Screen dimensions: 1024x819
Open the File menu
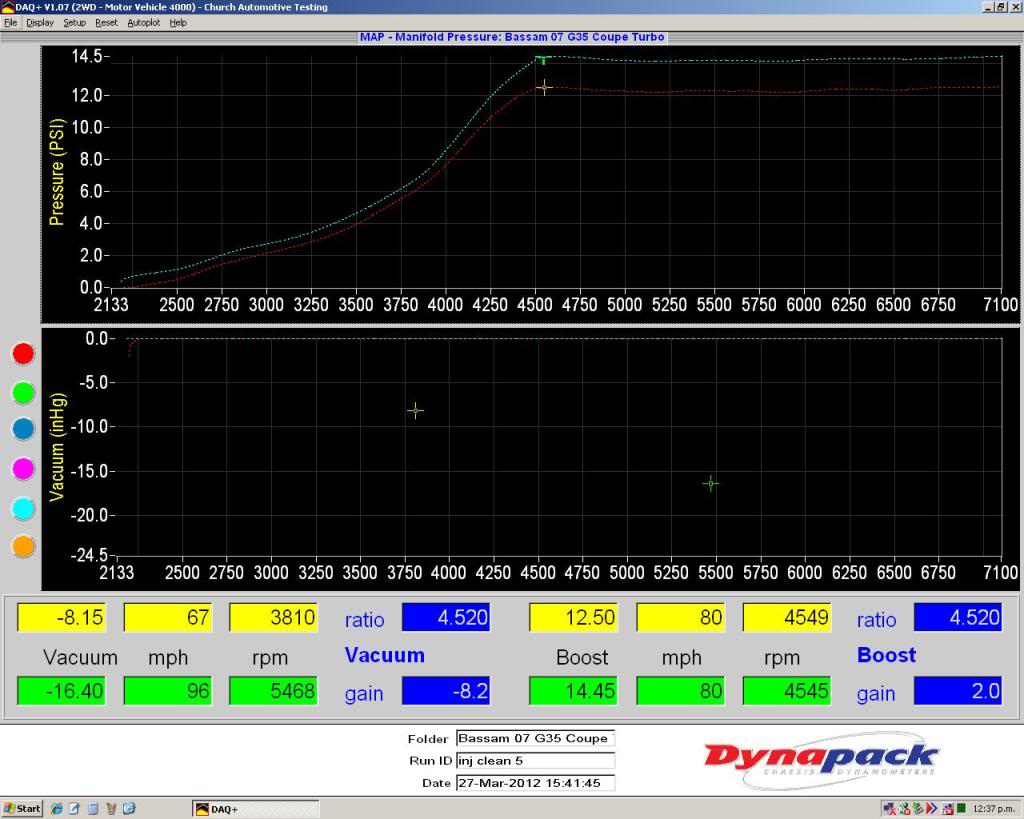(10, 22)
